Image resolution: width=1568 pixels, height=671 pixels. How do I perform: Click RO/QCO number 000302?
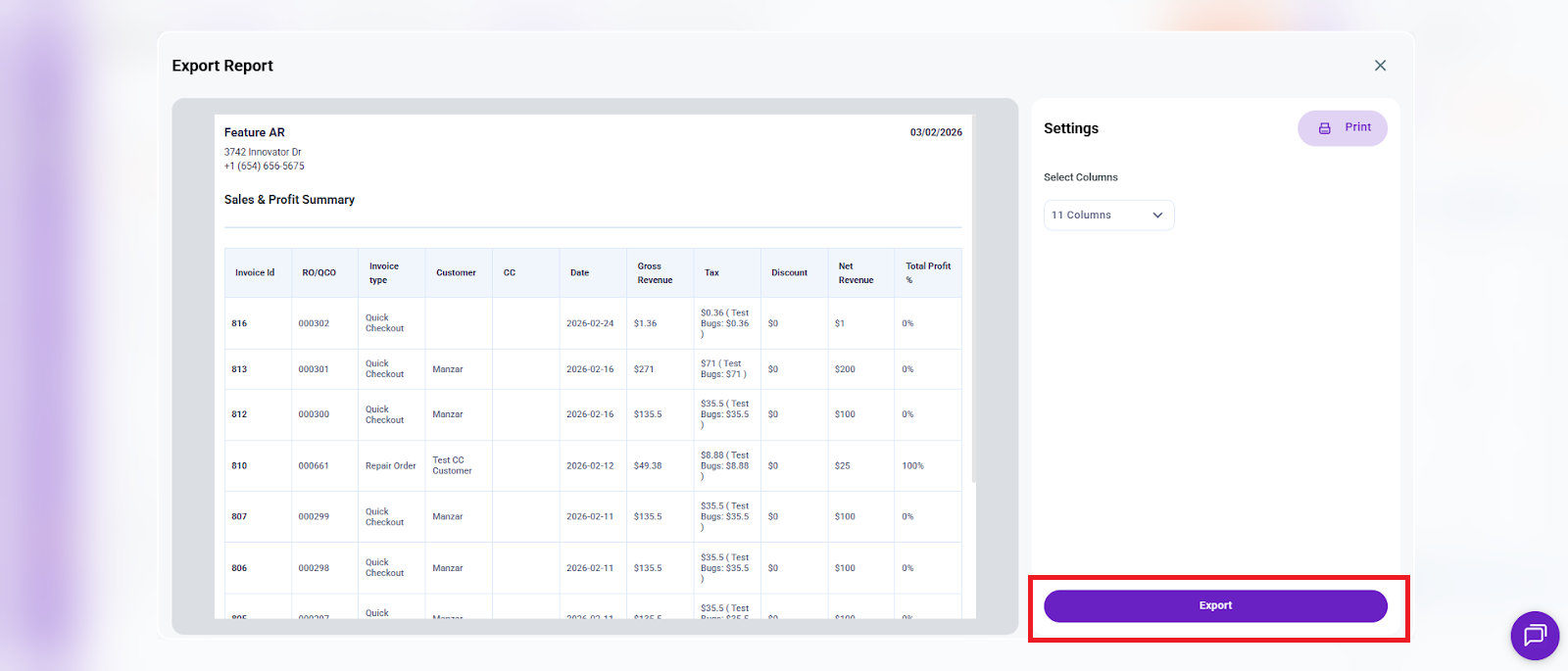pos(314,323)
